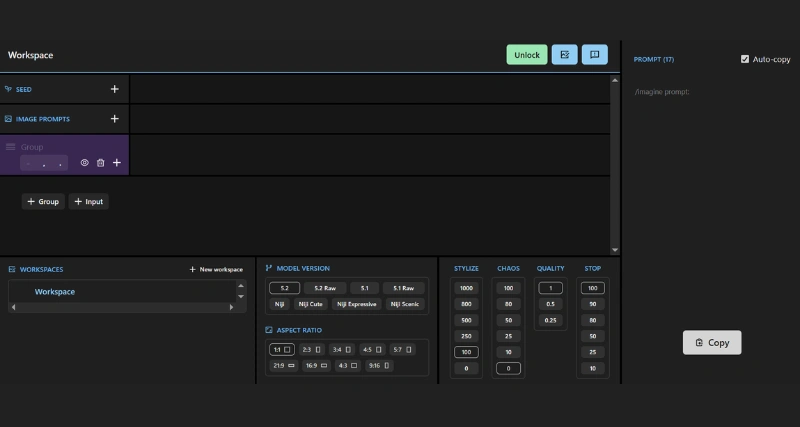Set Stylize value to 1000

pyautogui.click(x=466, y=288)
